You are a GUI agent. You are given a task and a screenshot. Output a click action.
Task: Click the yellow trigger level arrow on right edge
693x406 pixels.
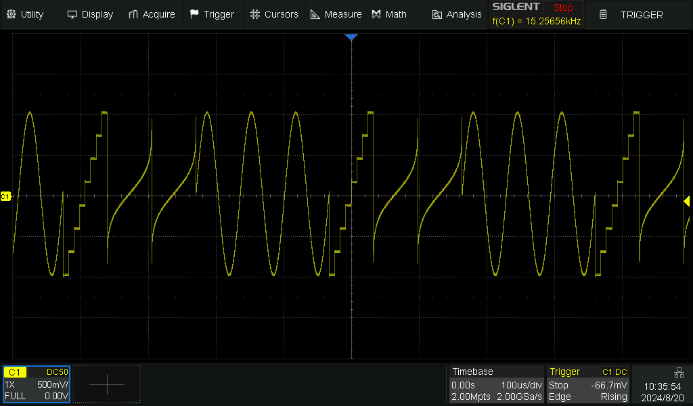[687, 202]
